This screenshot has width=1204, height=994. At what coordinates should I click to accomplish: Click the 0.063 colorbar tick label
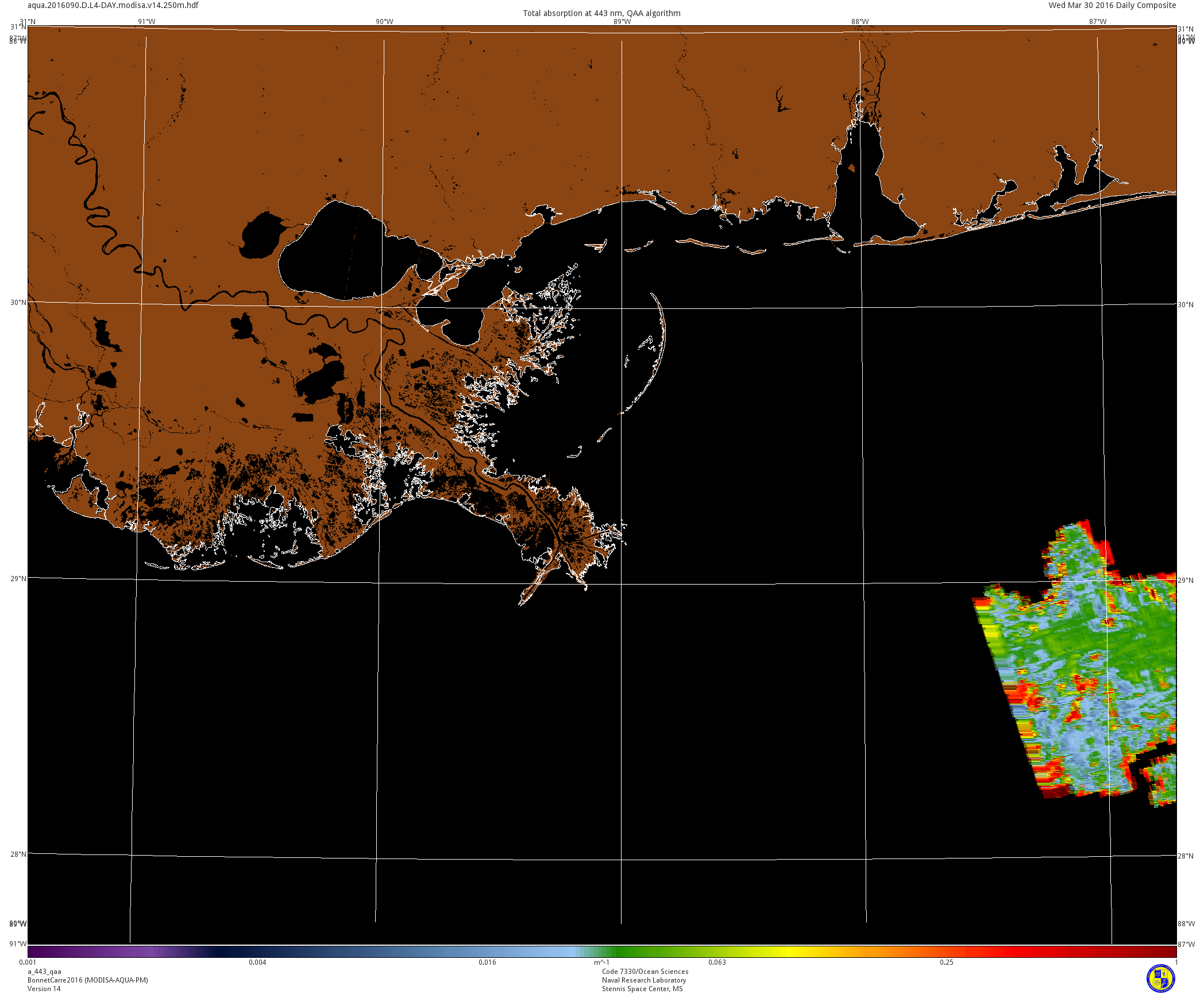[x=717, y=962]
